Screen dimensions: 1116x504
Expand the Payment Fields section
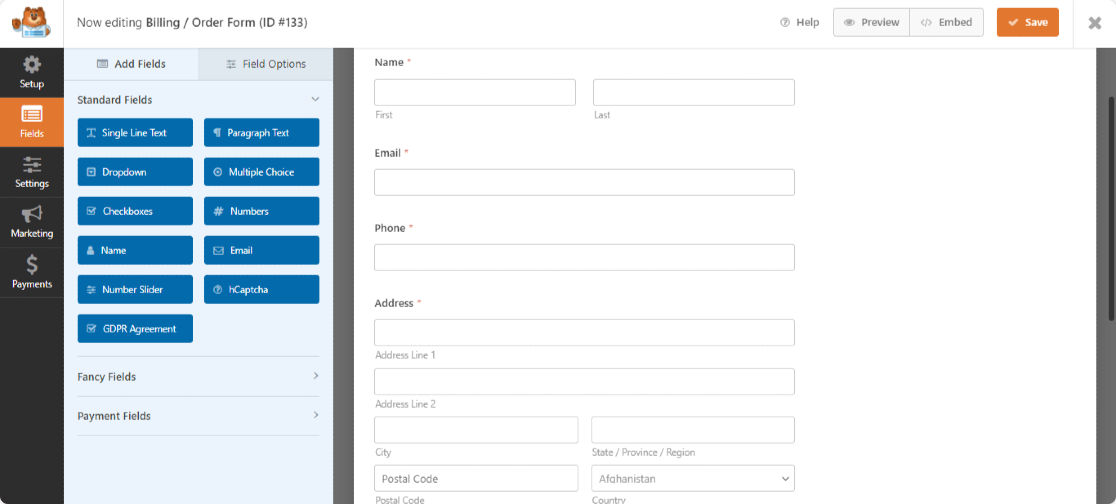[199, 416]
